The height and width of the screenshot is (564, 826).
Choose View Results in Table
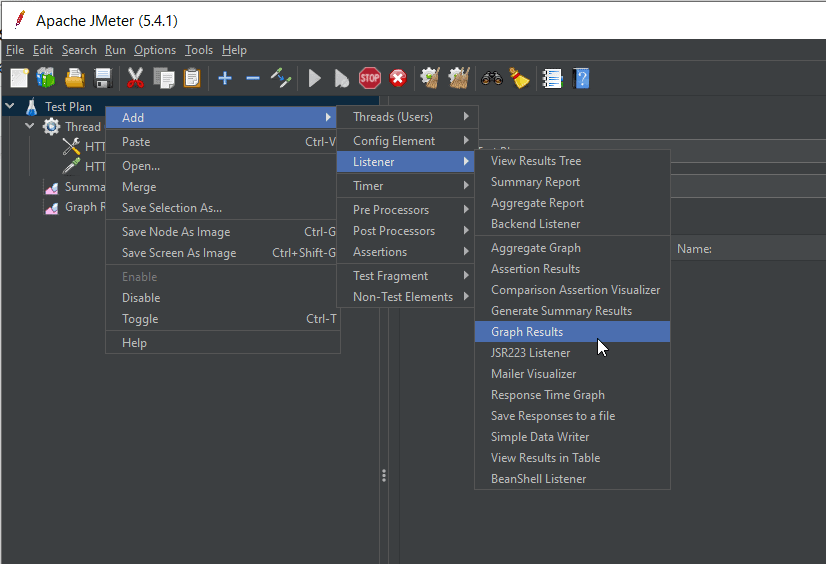tap(573, 458)
